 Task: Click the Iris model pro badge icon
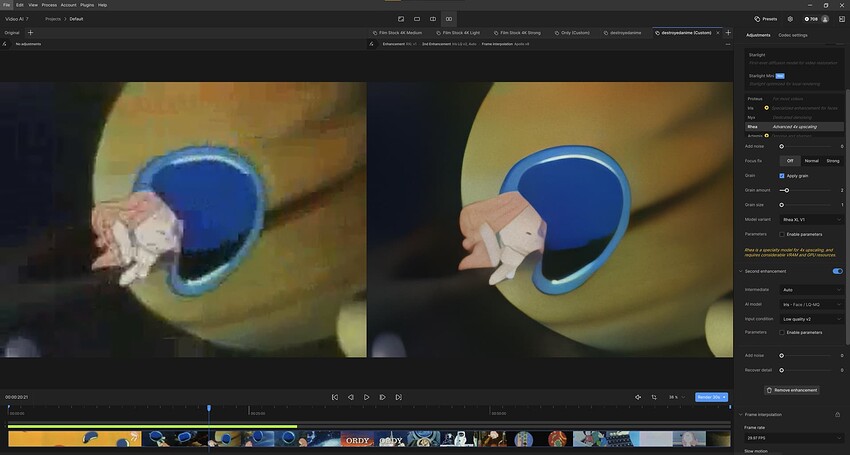[767, 108]
